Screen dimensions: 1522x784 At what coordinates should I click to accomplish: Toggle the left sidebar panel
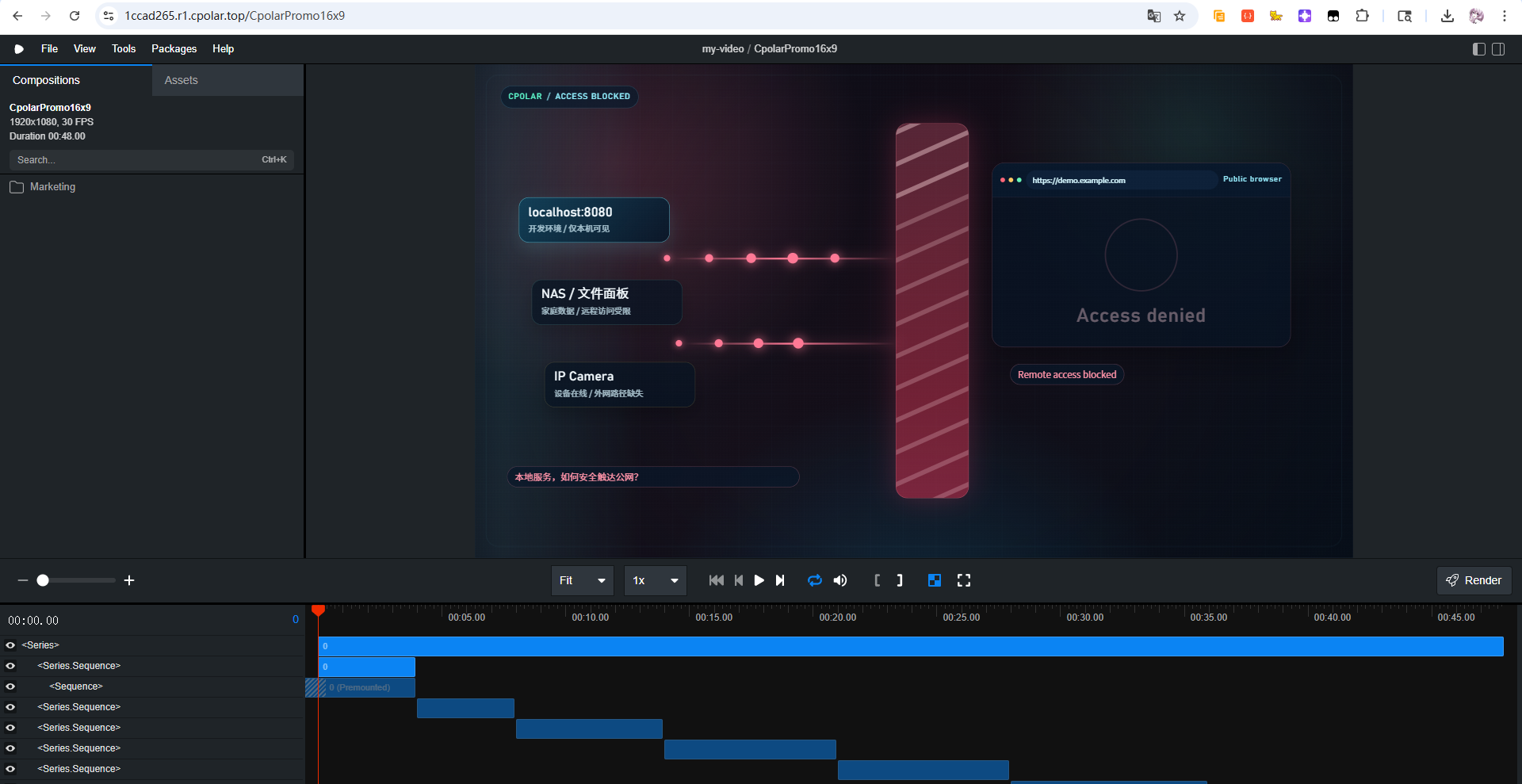pos(1478,49)
